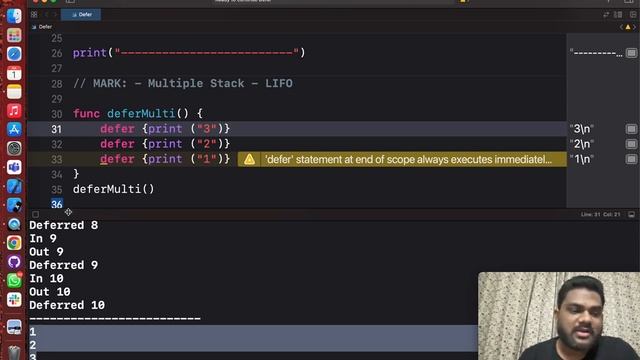Image resolution: width=640 pixels, height=360 pixels.
Task: Open the editor review changes button
Action: [606, 15]
